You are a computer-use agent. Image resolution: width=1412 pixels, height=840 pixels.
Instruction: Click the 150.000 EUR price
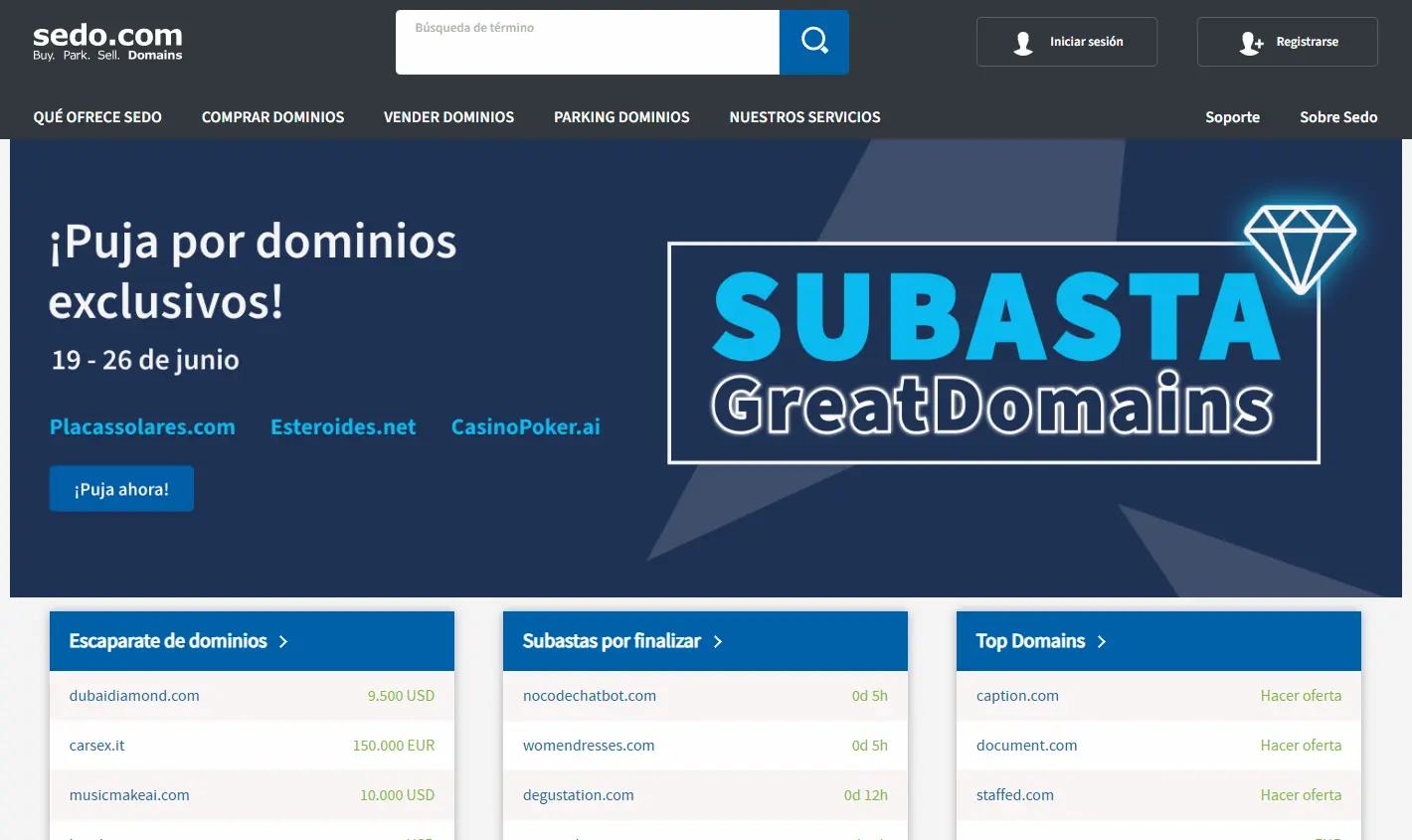[x=394, y=746]
